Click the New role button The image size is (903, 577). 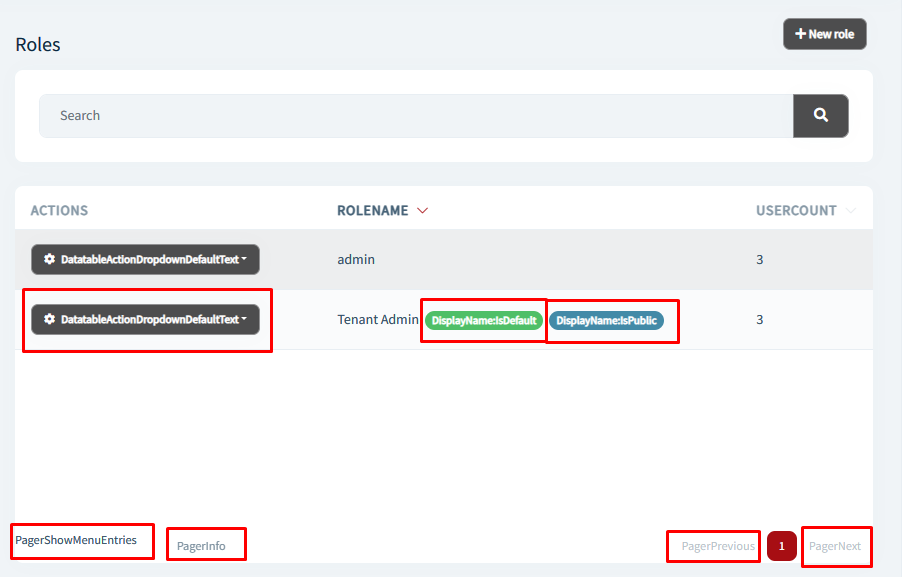824,34
